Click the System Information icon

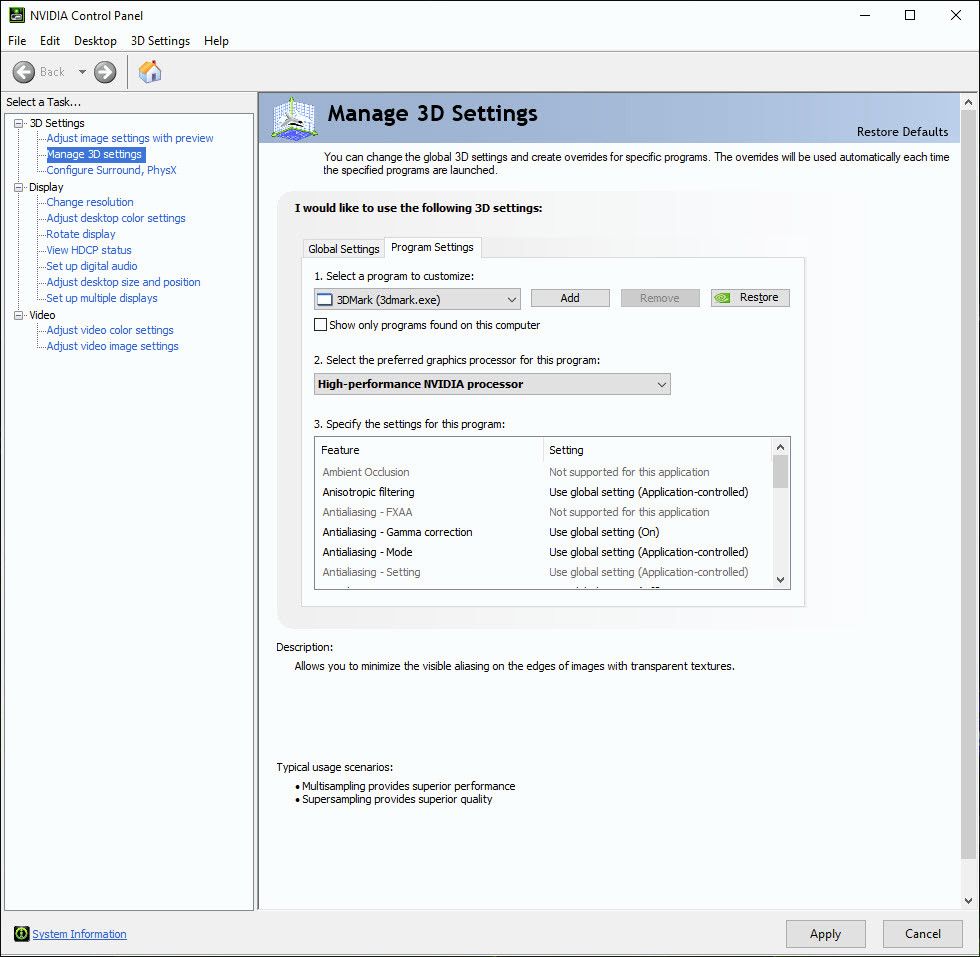(x=21, y=934)
